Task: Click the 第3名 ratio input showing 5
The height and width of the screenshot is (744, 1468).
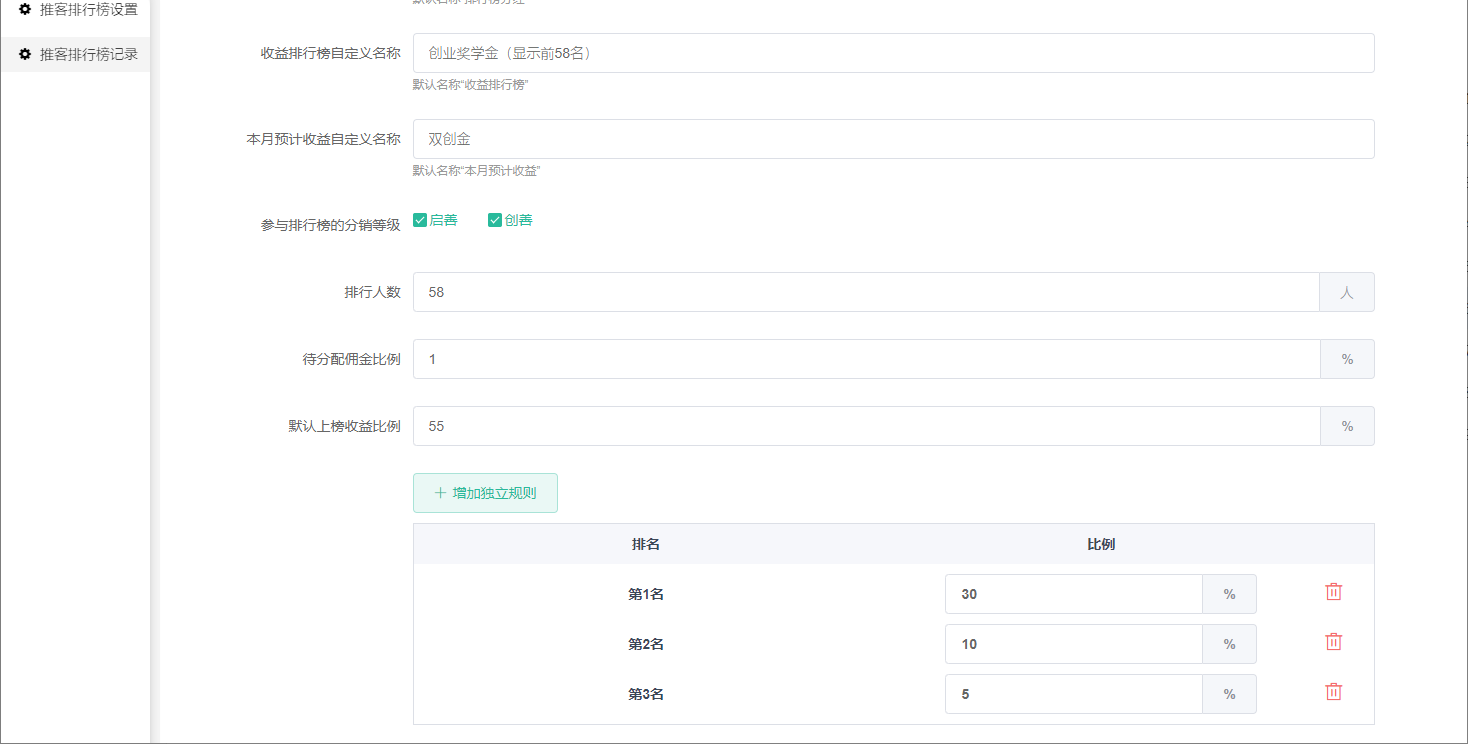Action: coord(1073,694)
